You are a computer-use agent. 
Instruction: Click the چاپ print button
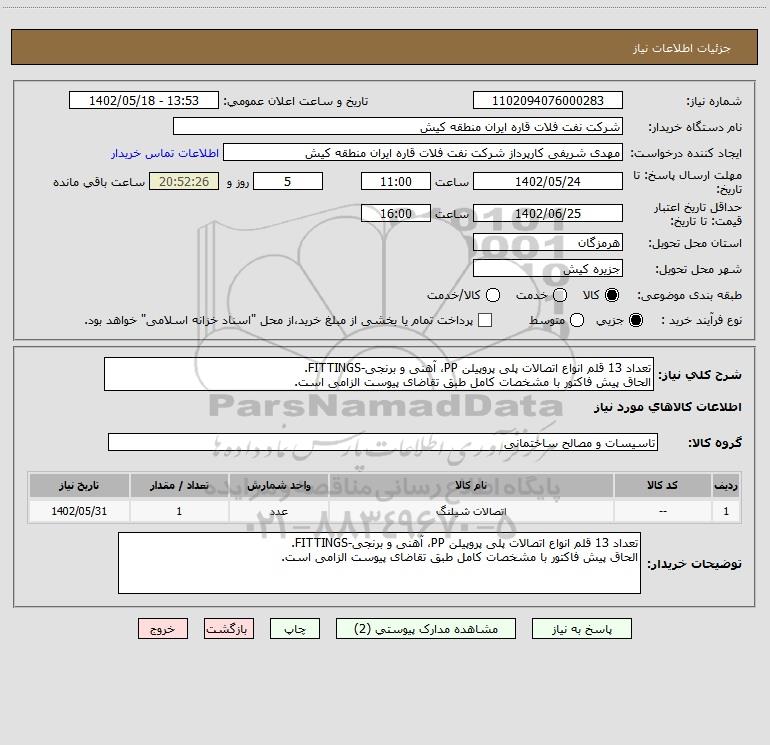coord(295,629)
